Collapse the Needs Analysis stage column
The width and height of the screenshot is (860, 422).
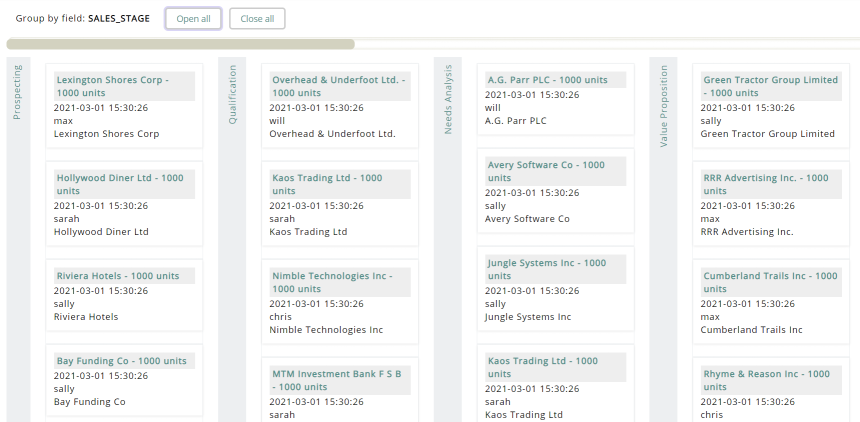448,100
